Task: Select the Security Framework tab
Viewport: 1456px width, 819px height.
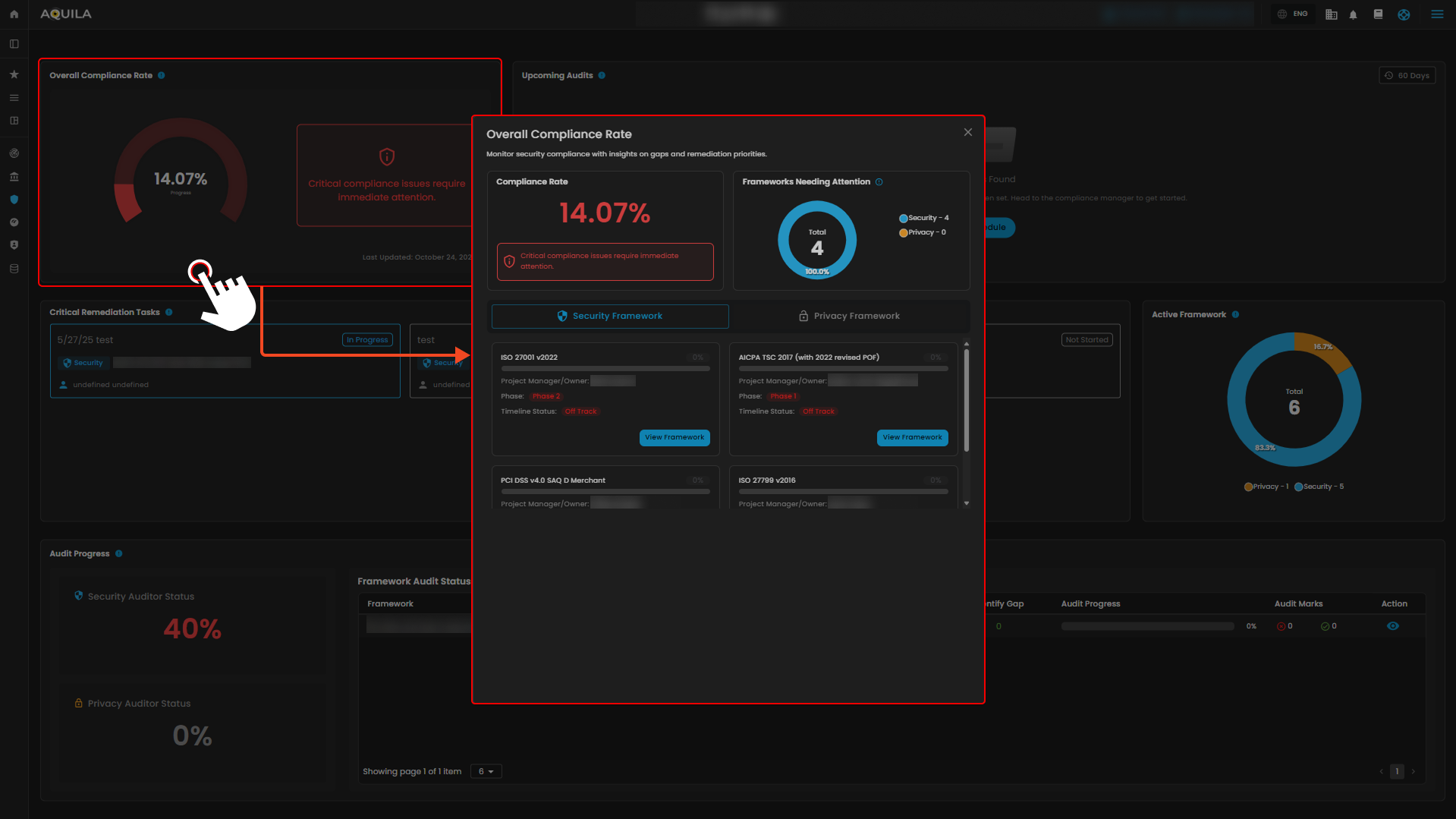Action: pyautogui.click(x=610, y=316)
